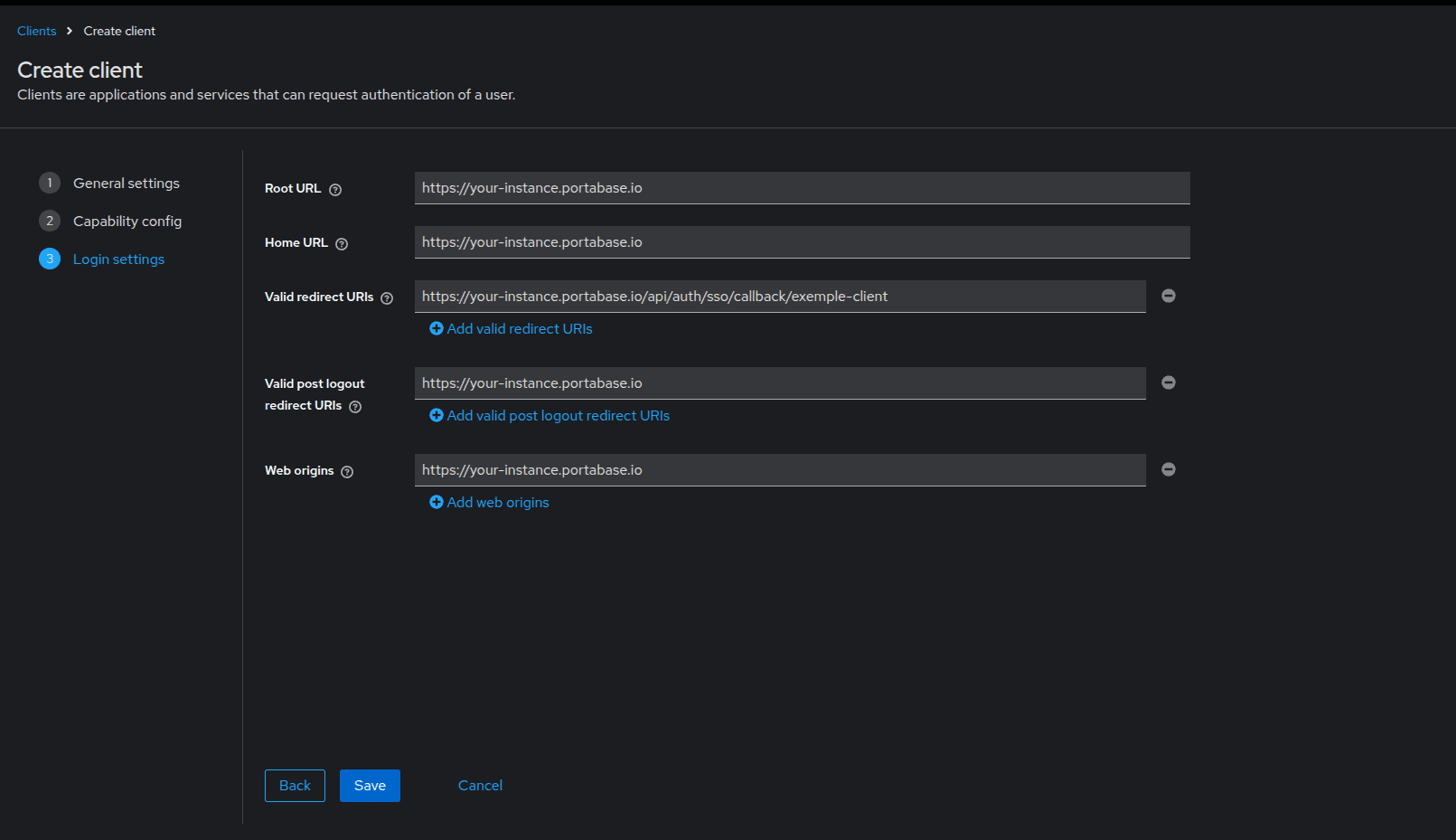Cancel the client creation
The image size is (1456, 840).
[480, 785]
